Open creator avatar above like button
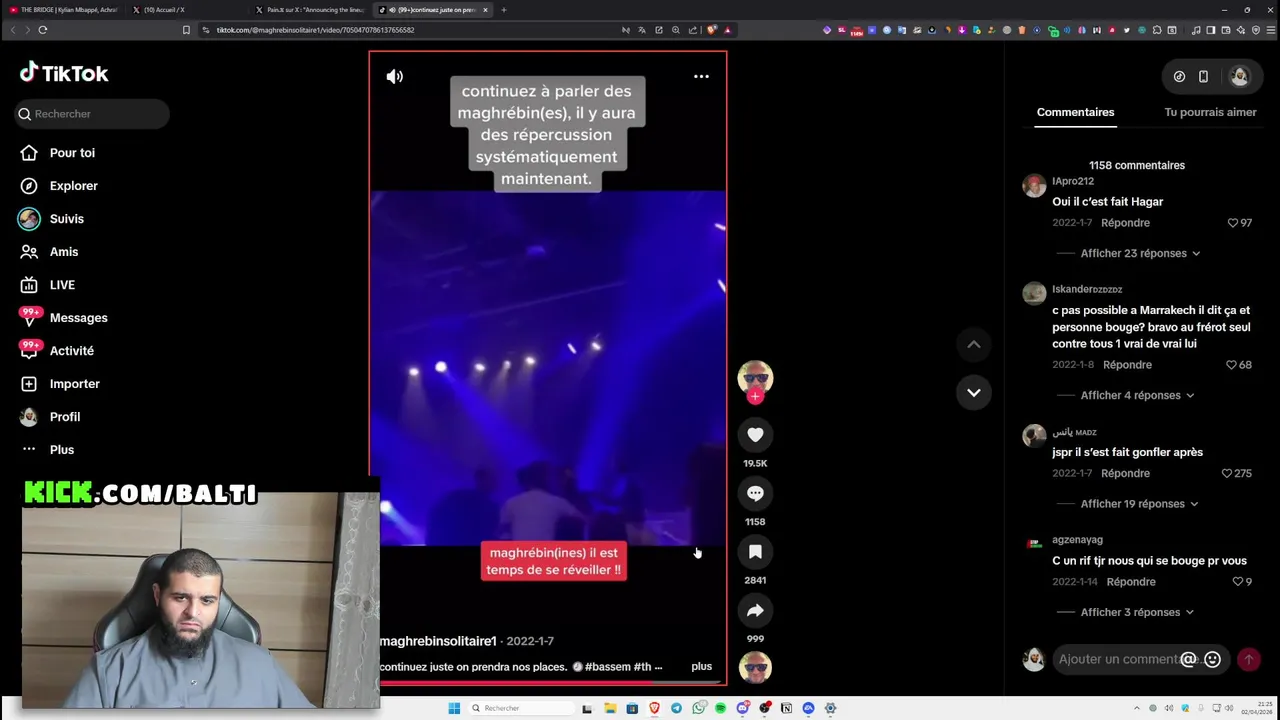The image size is (1280, 720). pyautogui.click(x=755, y=377)
